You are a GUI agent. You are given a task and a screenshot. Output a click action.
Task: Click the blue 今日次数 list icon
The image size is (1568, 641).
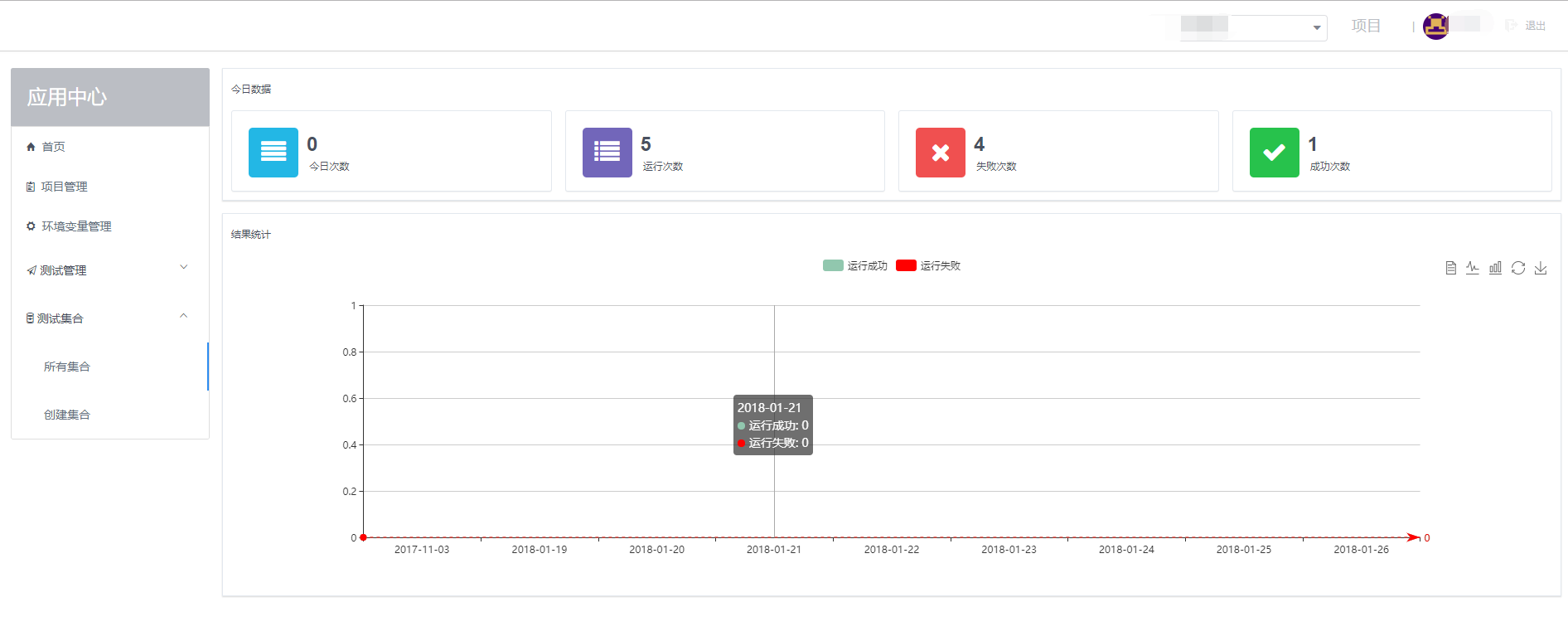[x=273, y=153]
